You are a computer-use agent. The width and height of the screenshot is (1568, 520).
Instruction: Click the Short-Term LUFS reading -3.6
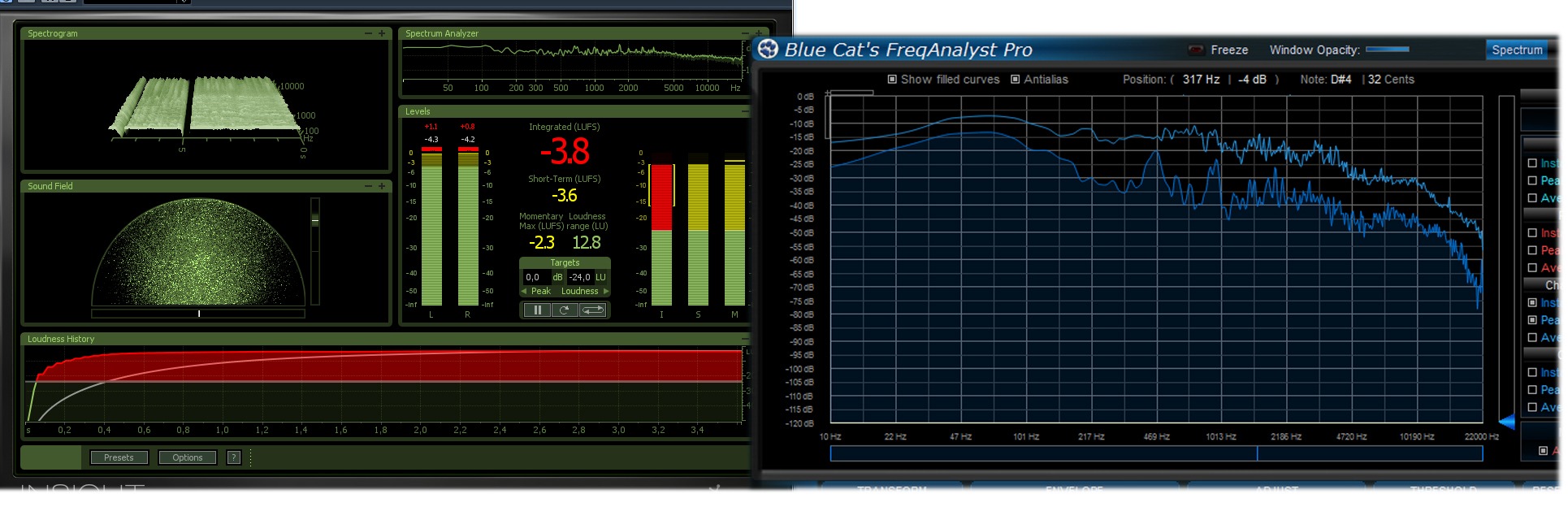coord(565,196)
